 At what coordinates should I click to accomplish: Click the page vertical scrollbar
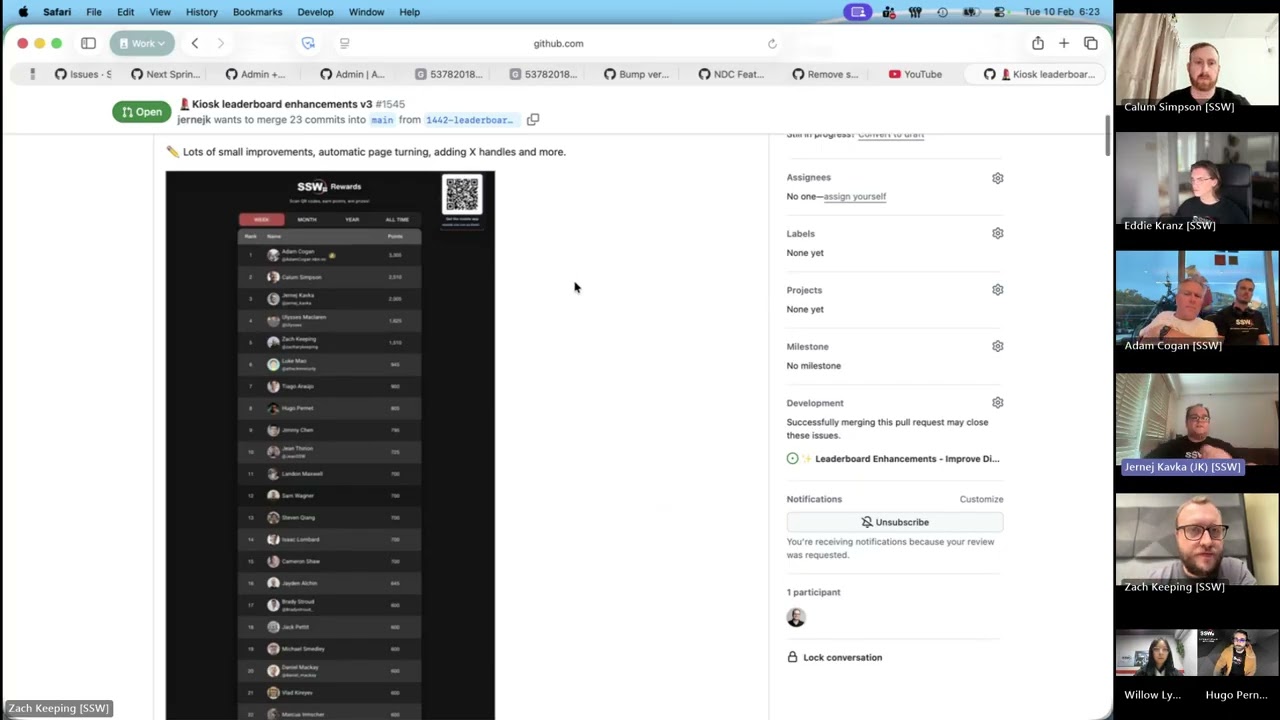pyautogui.click(x=1107, y=135)
